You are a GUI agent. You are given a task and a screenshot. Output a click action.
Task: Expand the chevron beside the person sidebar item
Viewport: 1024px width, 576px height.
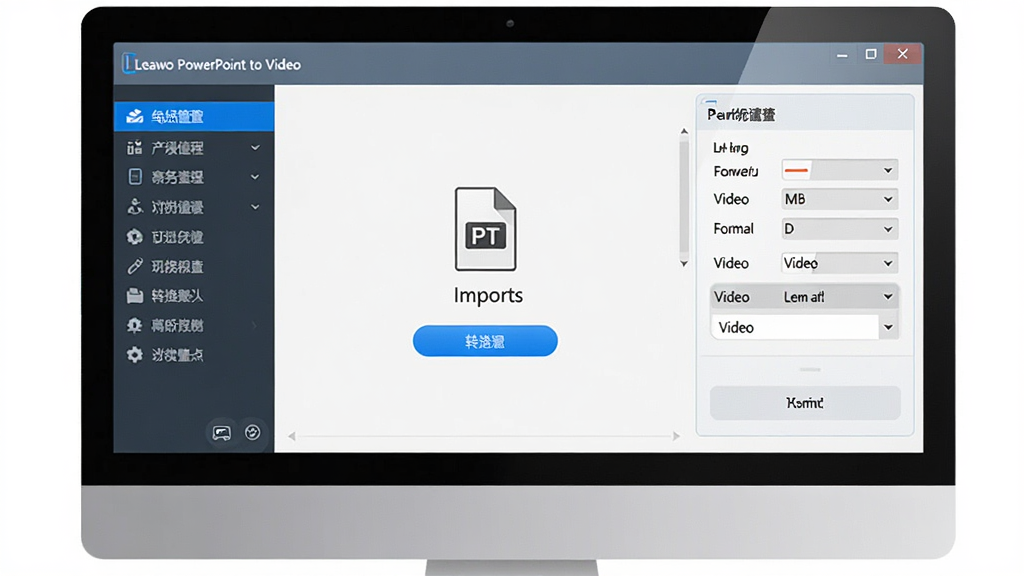(255, 207)
